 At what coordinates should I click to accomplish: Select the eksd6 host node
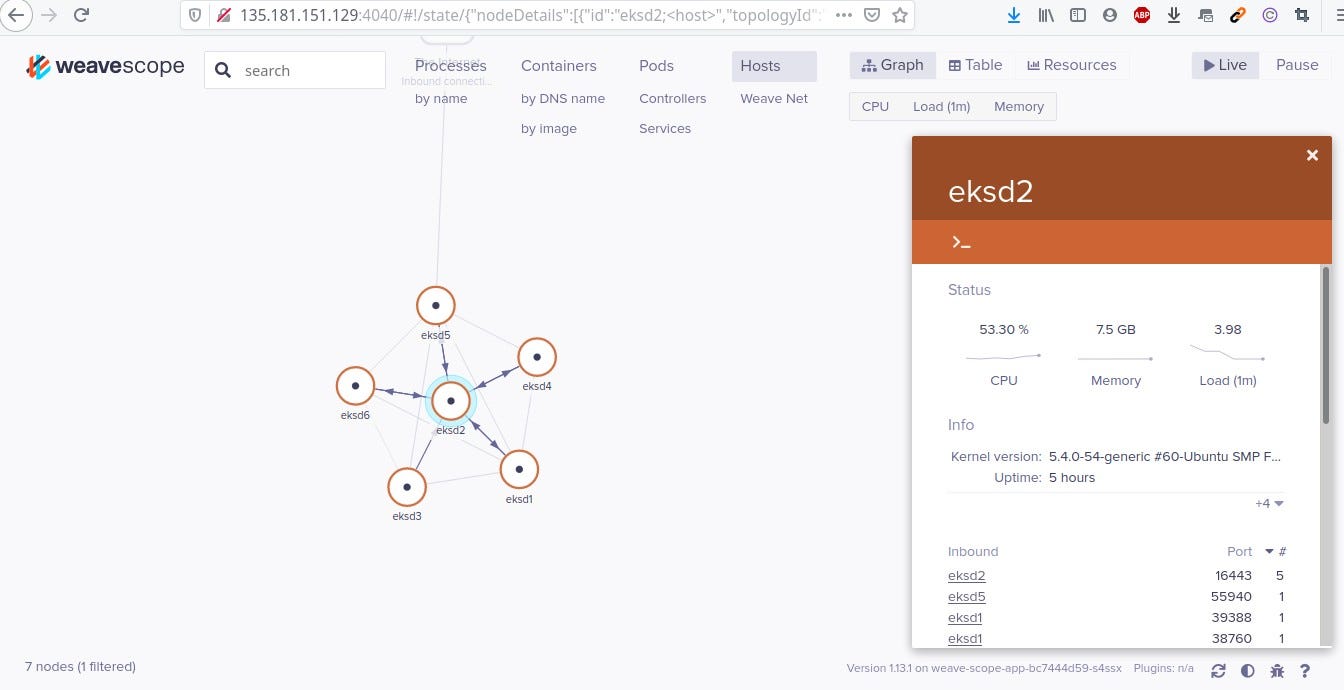pos(355,386)
